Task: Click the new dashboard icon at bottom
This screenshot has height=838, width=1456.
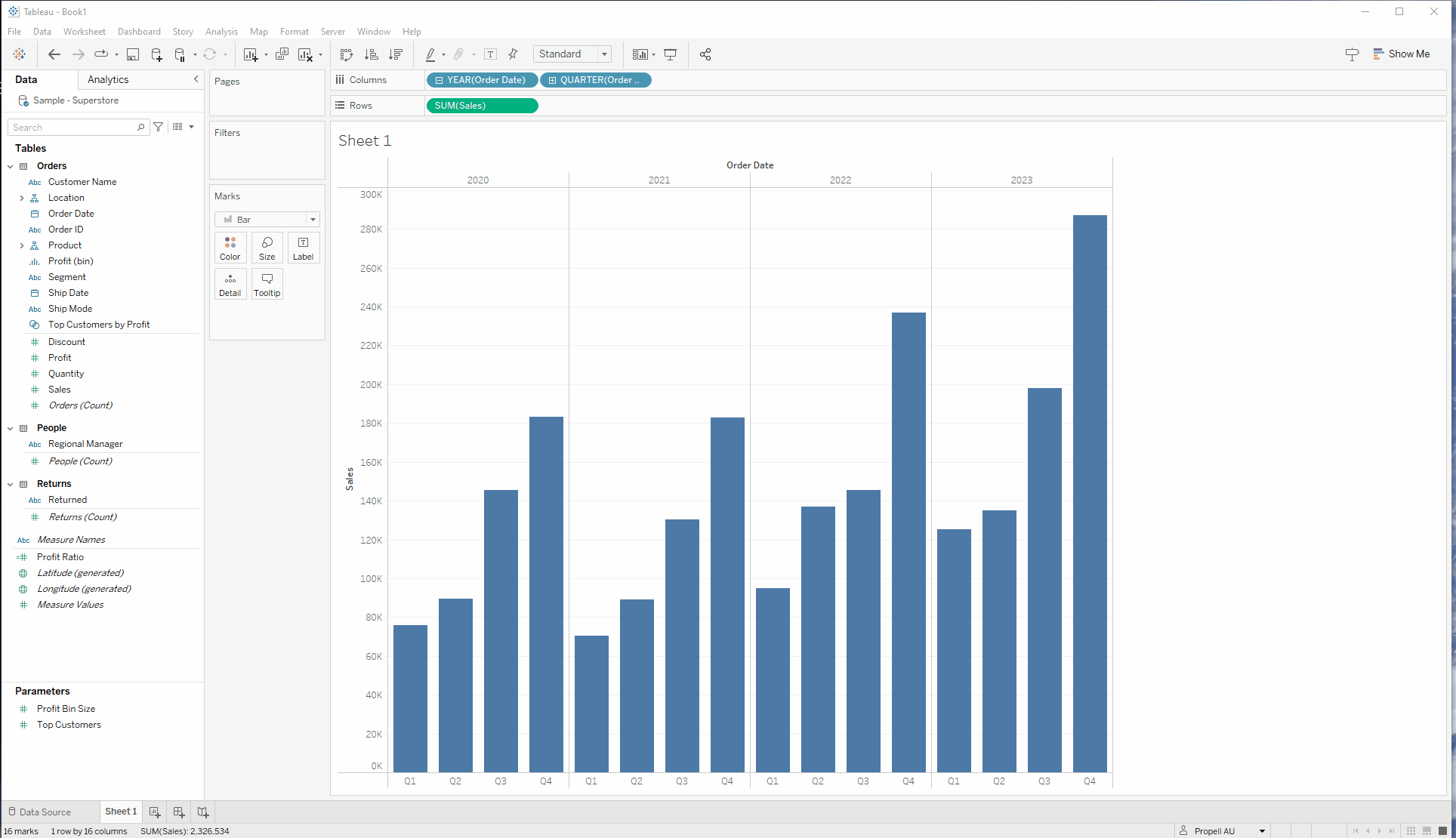Action: click(x=179, y=812)
